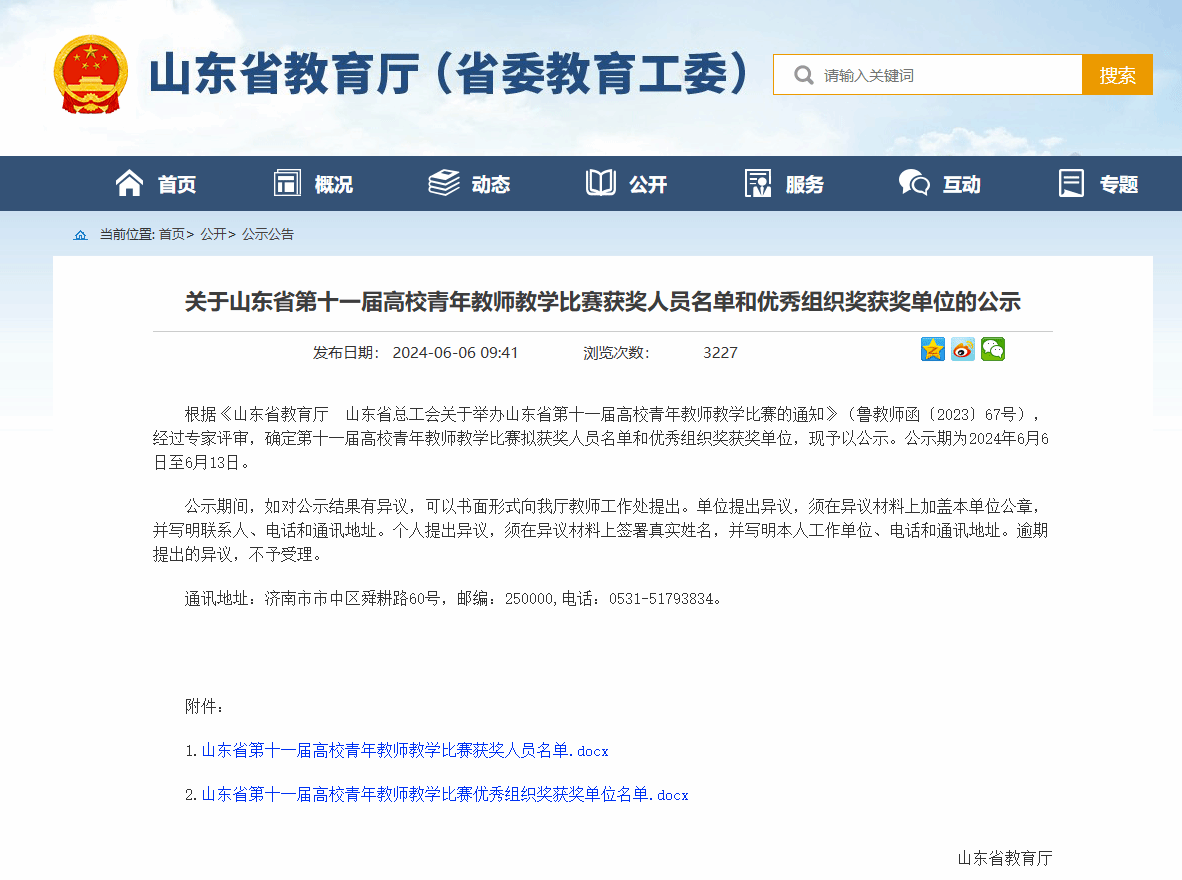Click the article headline about 第十一届高校青年教师教学比赛
This screenshot has height=880, width=1182.
(602, 302)
